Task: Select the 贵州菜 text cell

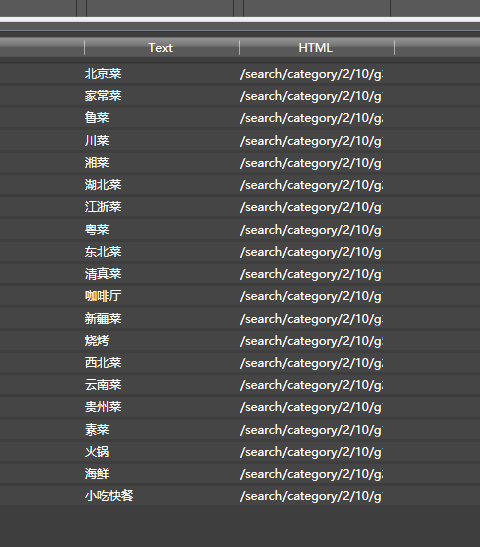Action: 103,407
